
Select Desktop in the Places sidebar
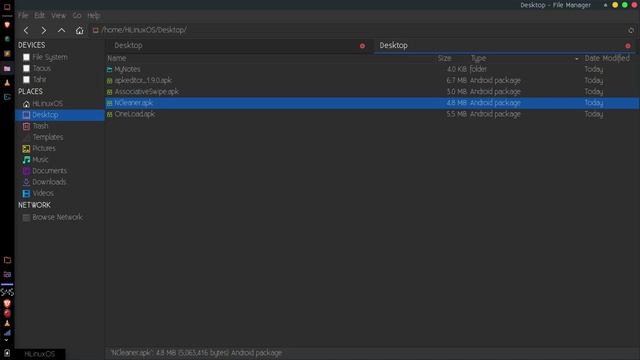[x=60, y=115]
